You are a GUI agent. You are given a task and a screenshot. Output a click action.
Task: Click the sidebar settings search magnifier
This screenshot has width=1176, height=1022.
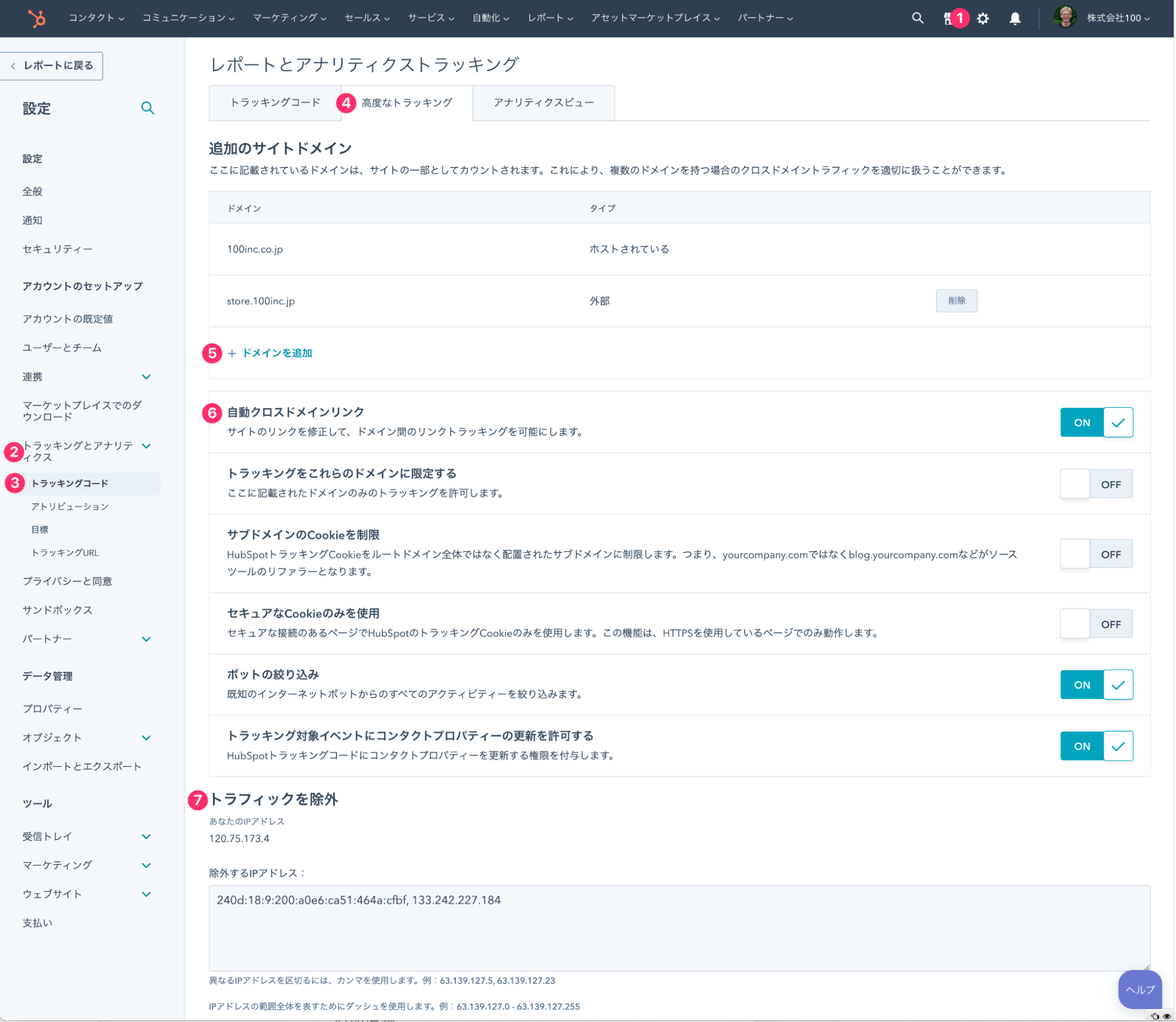tap(148, 108)
